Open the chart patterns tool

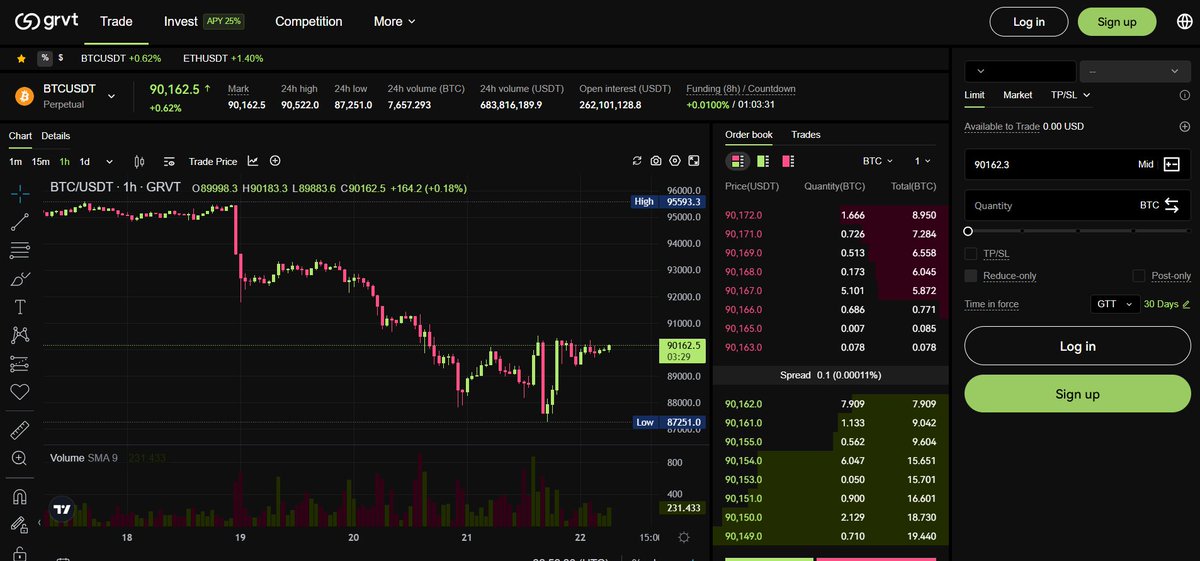[20, 335]
